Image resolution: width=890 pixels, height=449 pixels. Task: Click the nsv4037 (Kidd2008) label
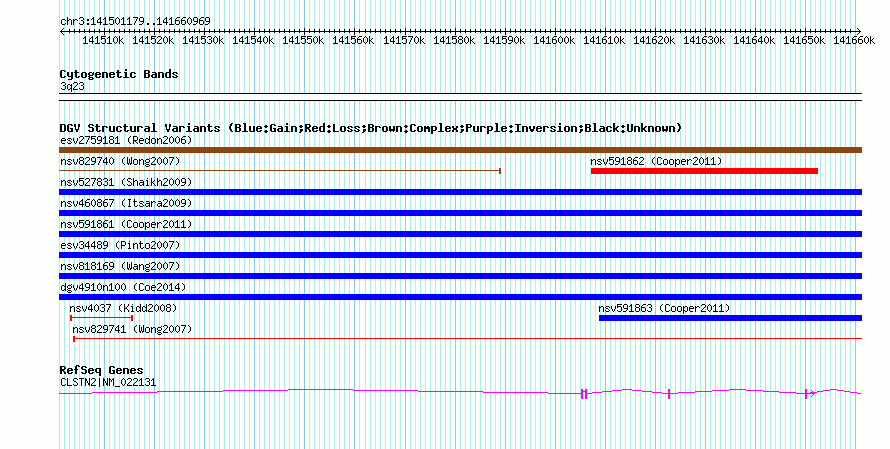coord(123,308)
